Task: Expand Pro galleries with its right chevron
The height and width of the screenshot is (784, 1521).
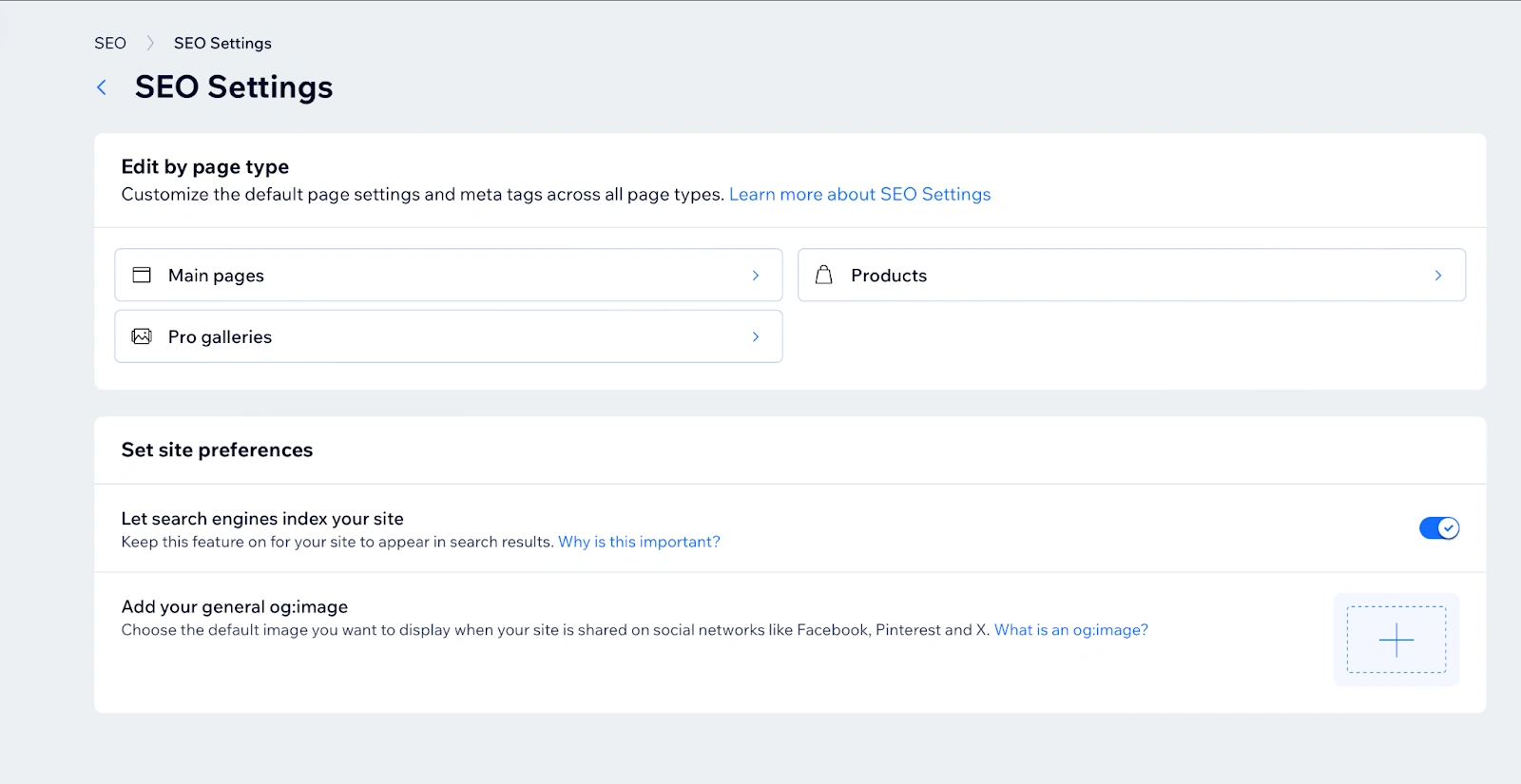Action: 756,336
